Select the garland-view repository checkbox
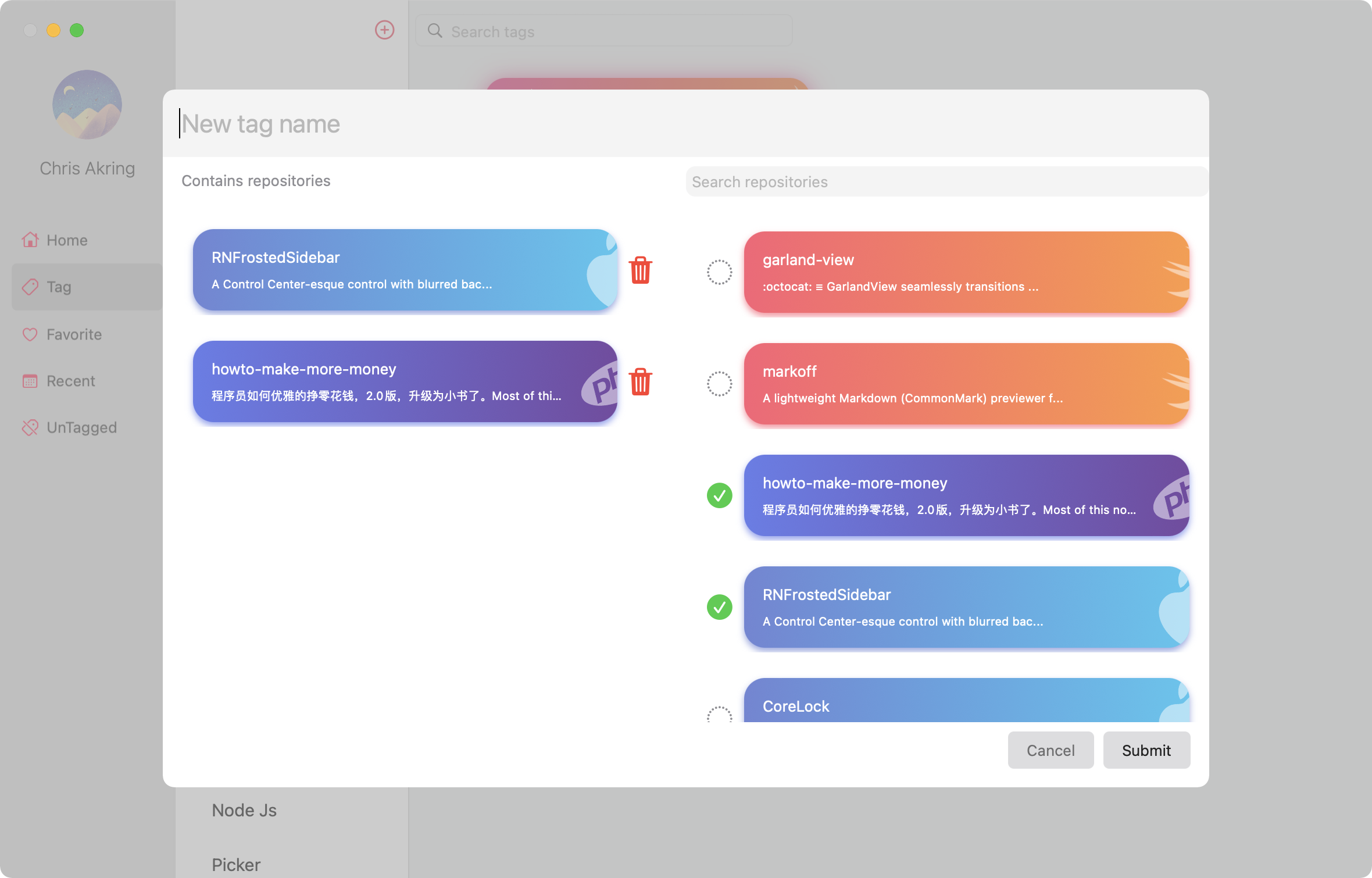1372x878 pixels. click(x=719, y=272)
